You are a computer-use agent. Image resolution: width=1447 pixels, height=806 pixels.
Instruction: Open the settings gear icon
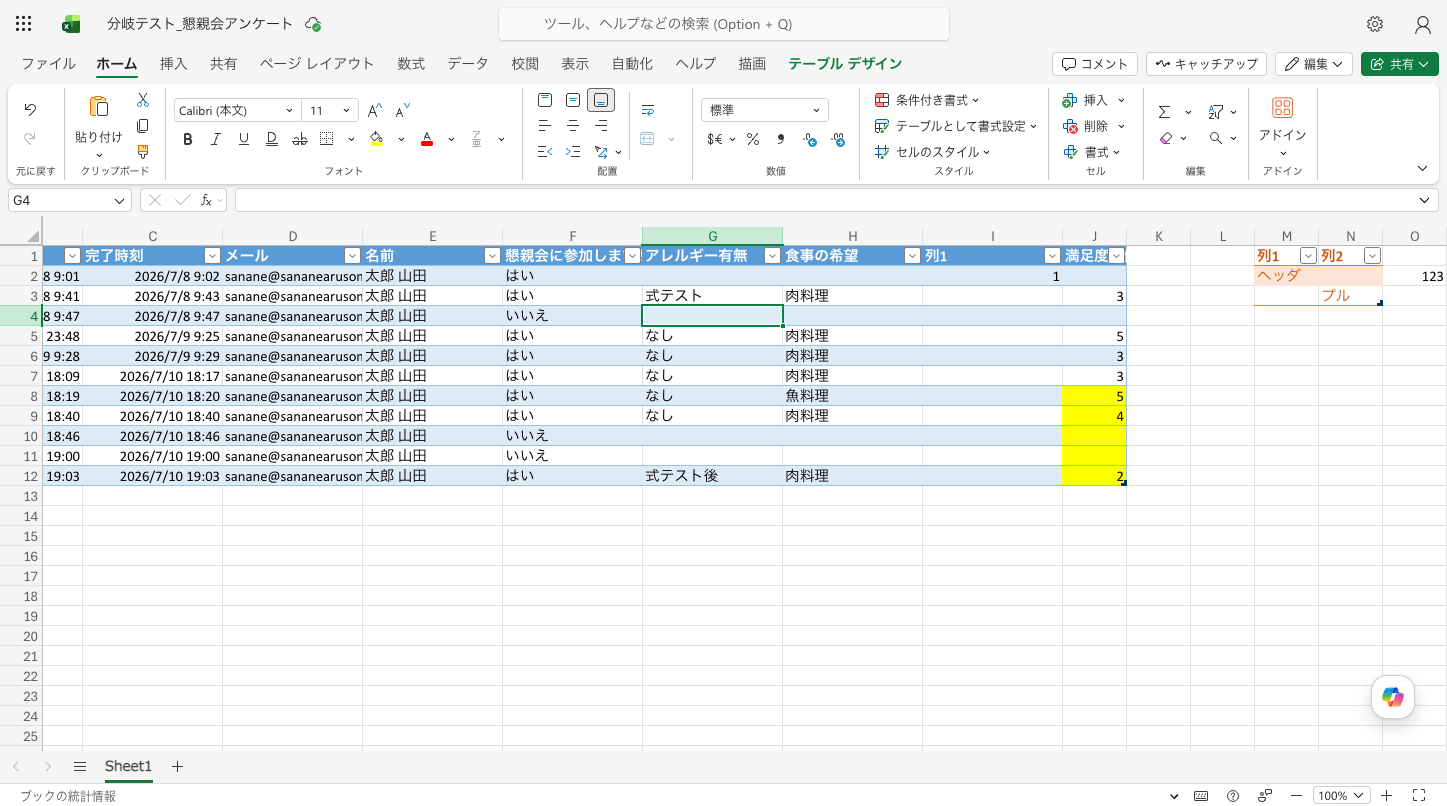(x=1375, y=24)
